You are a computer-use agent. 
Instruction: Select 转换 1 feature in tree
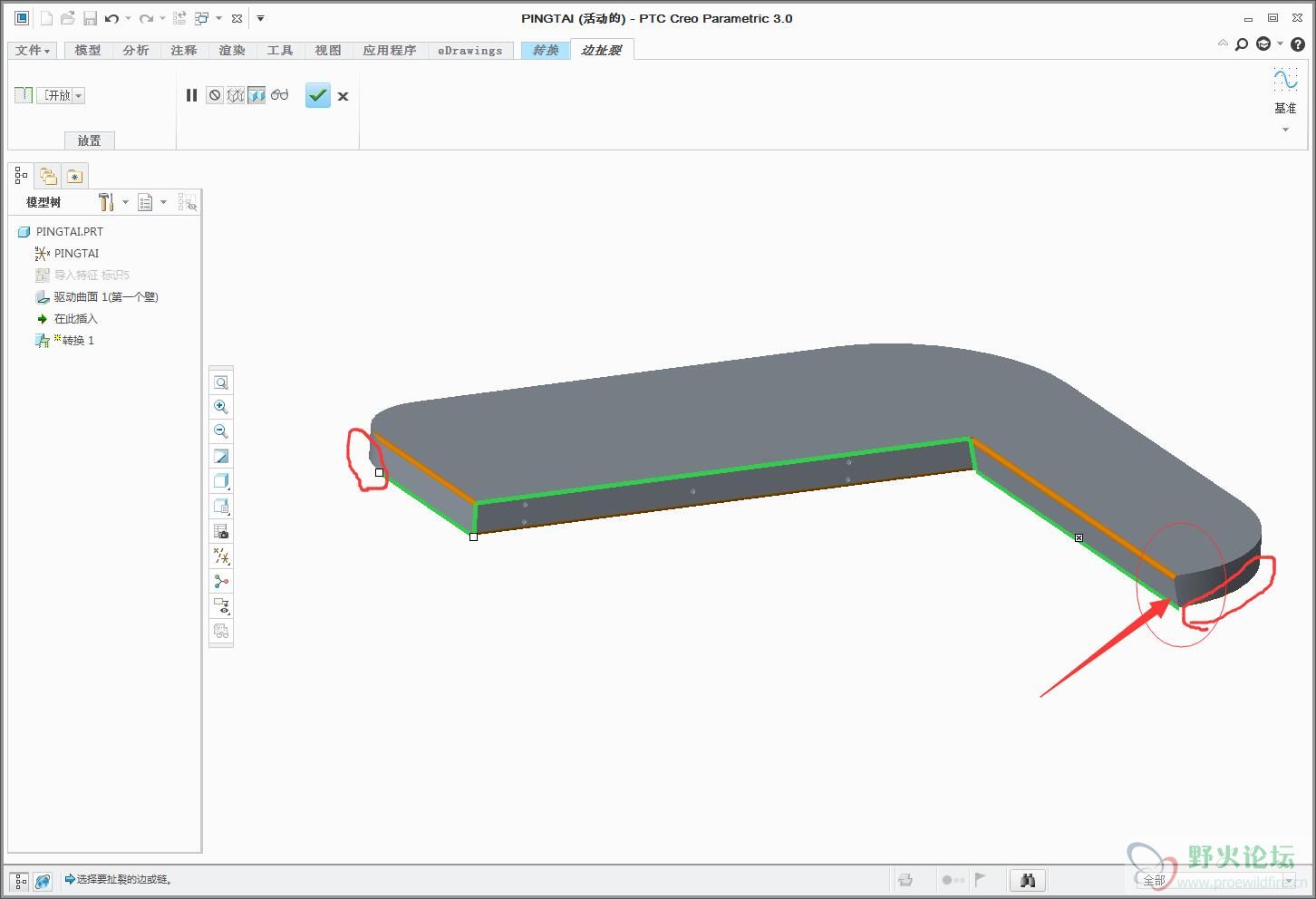point(64,341)
